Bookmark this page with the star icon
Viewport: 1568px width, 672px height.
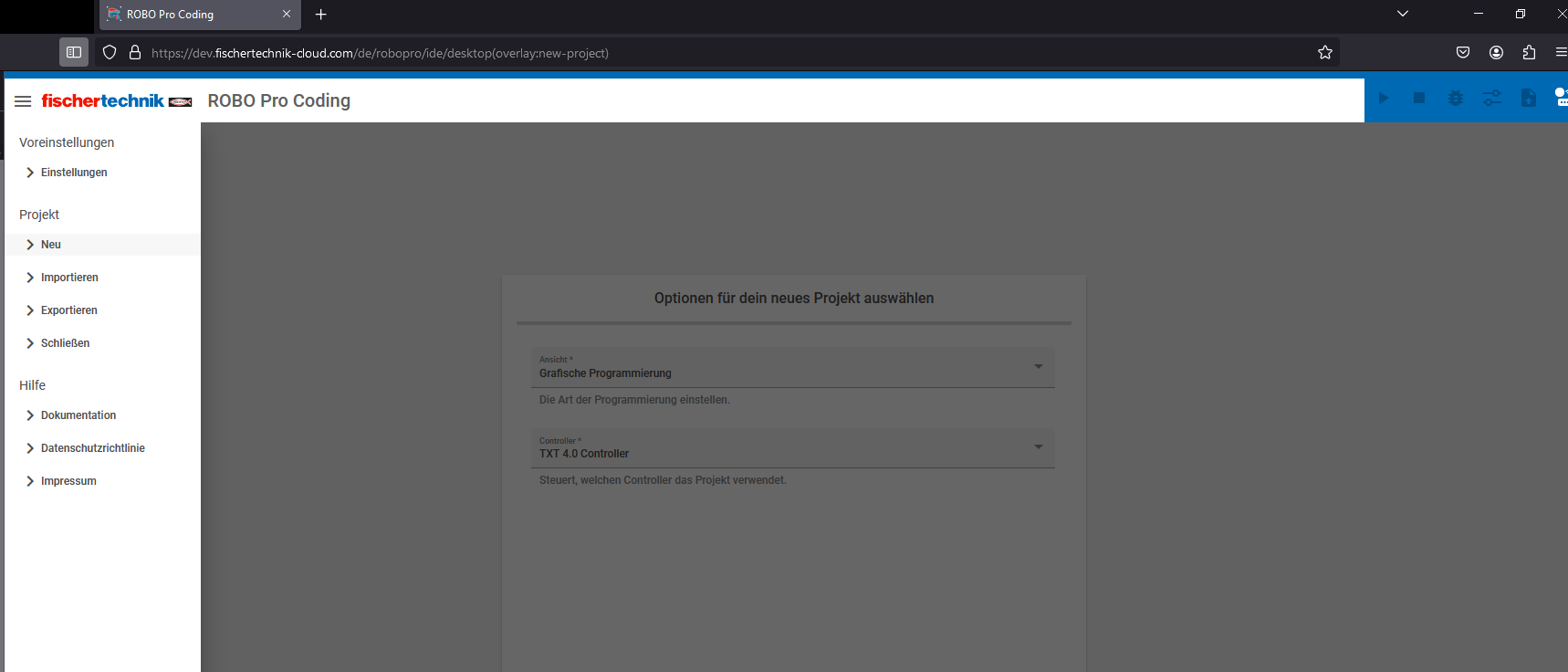pos(1325,53)
